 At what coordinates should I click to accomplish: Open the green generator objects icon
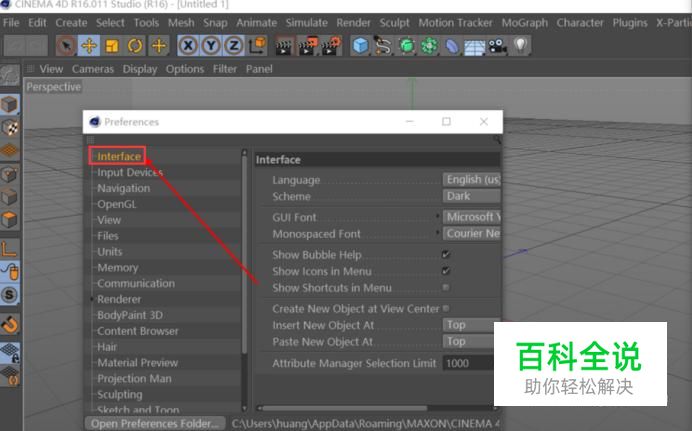point(406,45)
